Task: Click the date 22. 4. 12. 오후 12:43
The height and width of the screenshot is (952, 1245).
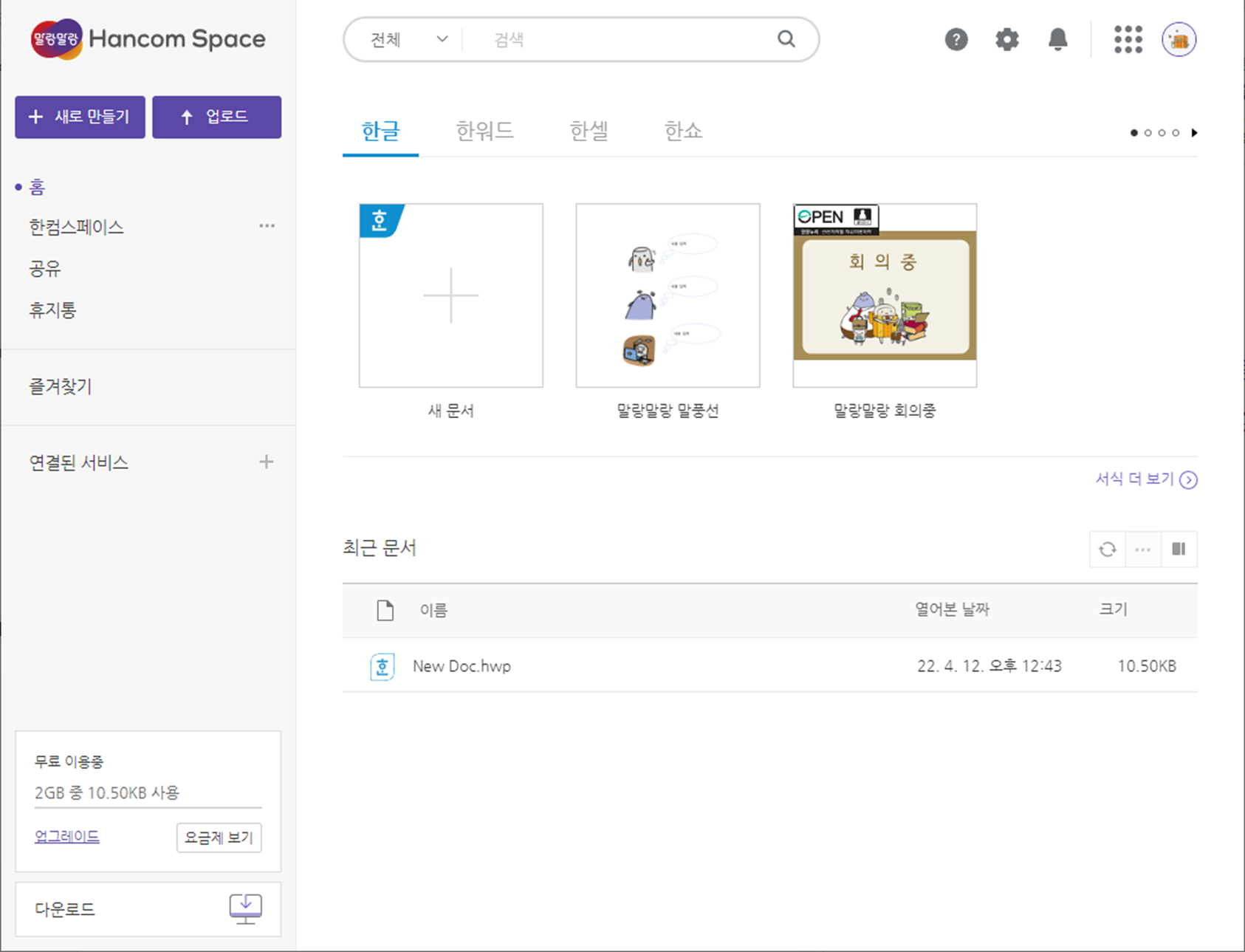Action: click(x=990, y=666)
